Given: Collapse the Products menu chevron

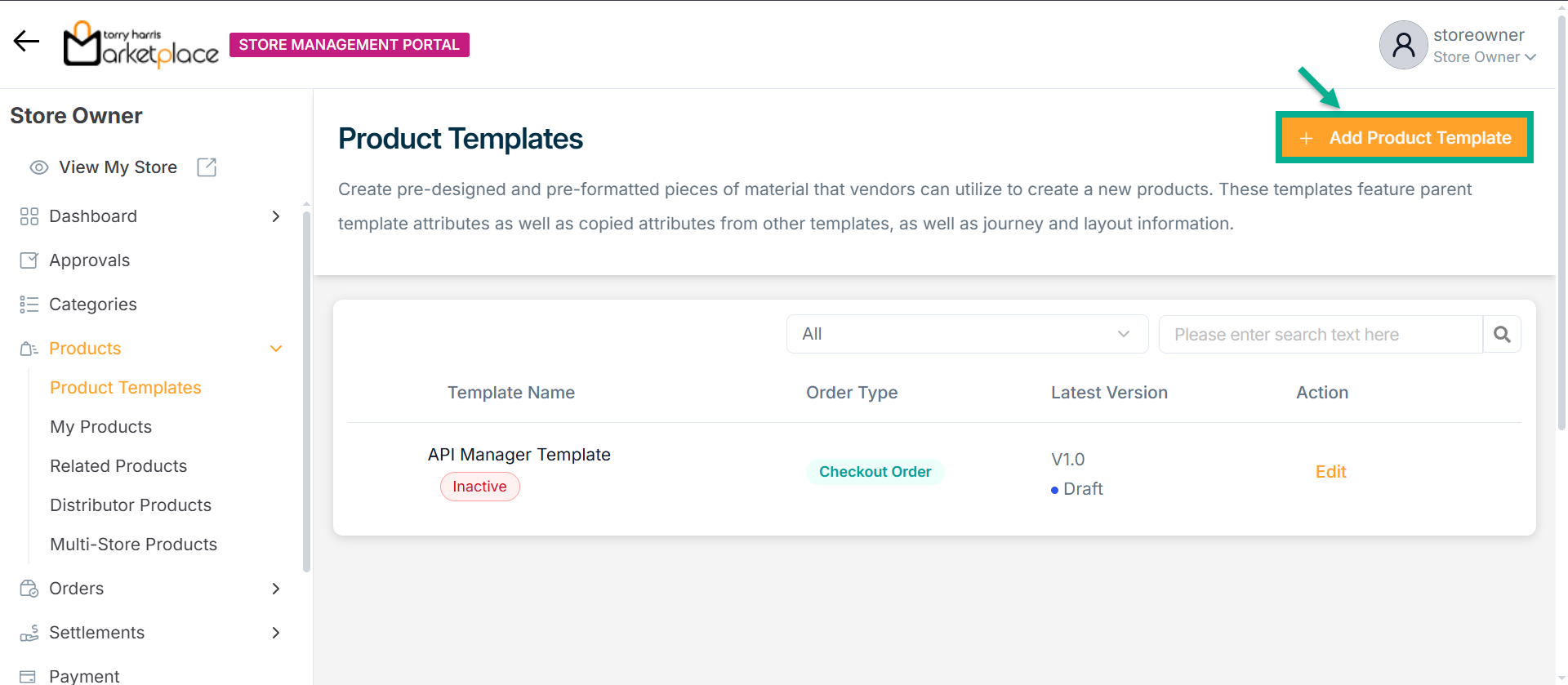Looking at the screenshot, I should coord(276,349).
